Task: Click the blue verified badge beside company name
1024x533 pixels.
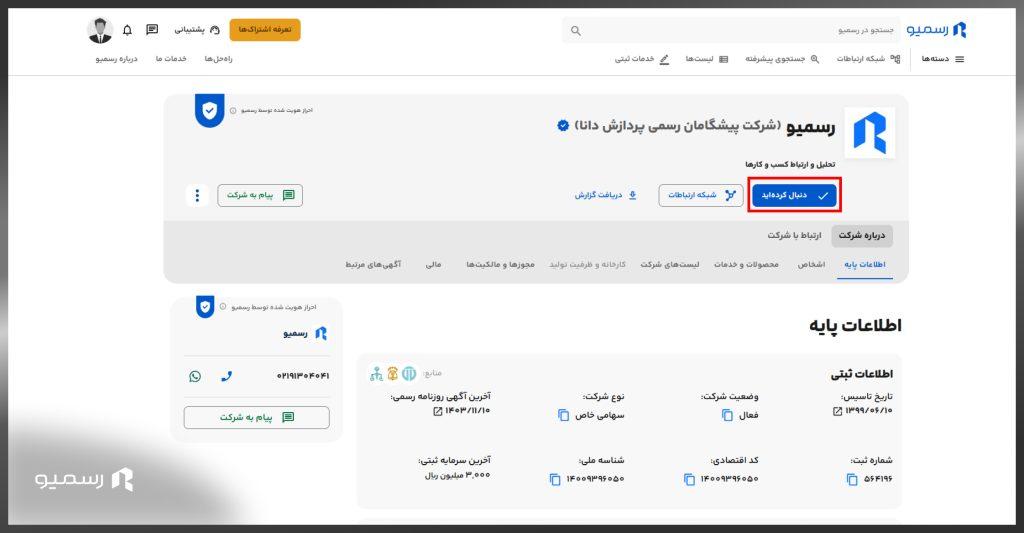Action: (x=563, y=125)
